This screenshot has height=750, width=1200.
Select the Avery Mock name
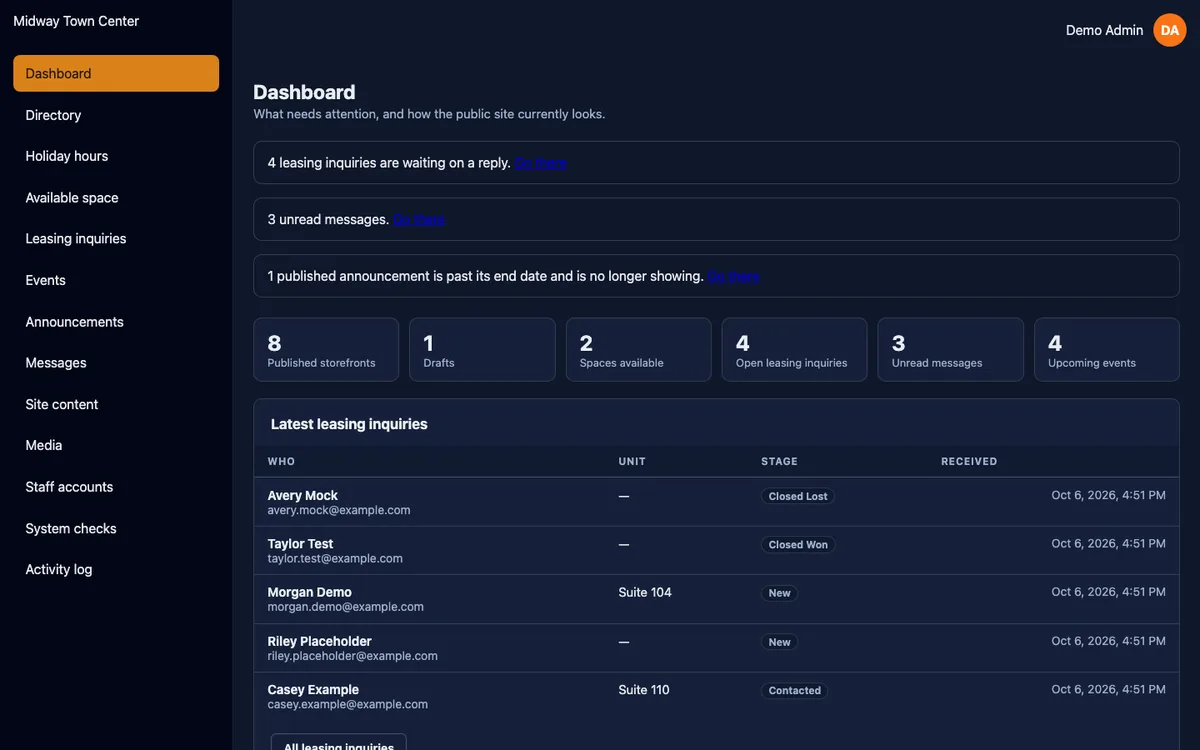click(302, 495)
